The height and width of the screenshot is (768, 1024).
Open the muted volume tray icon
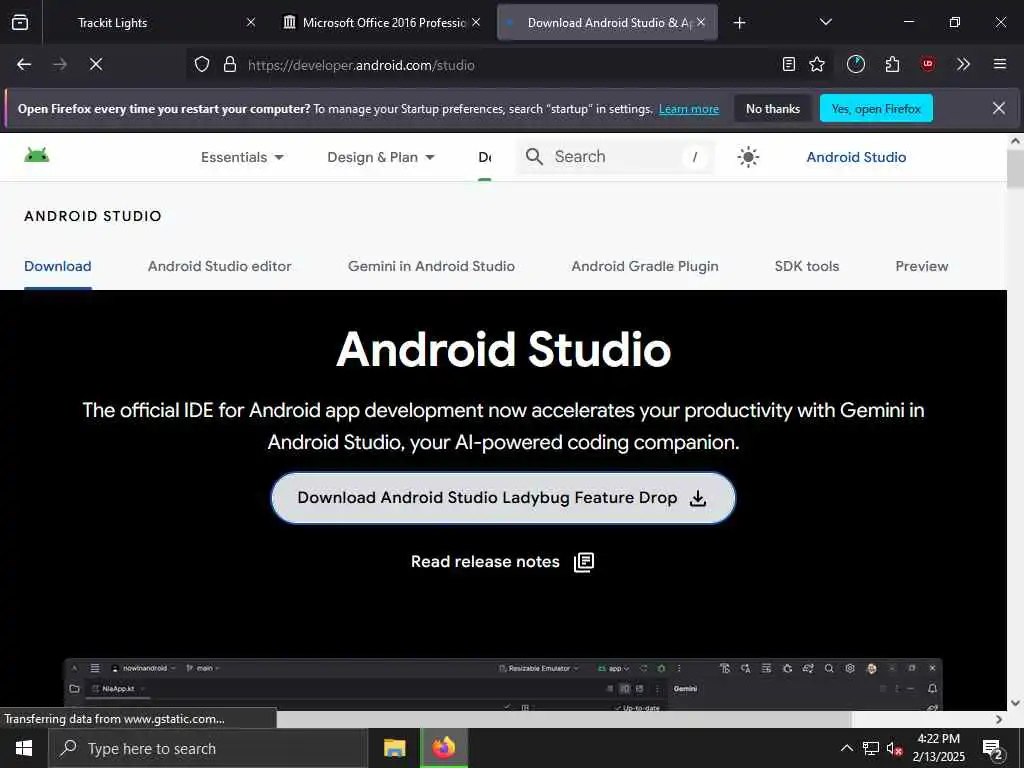point(894,748)
